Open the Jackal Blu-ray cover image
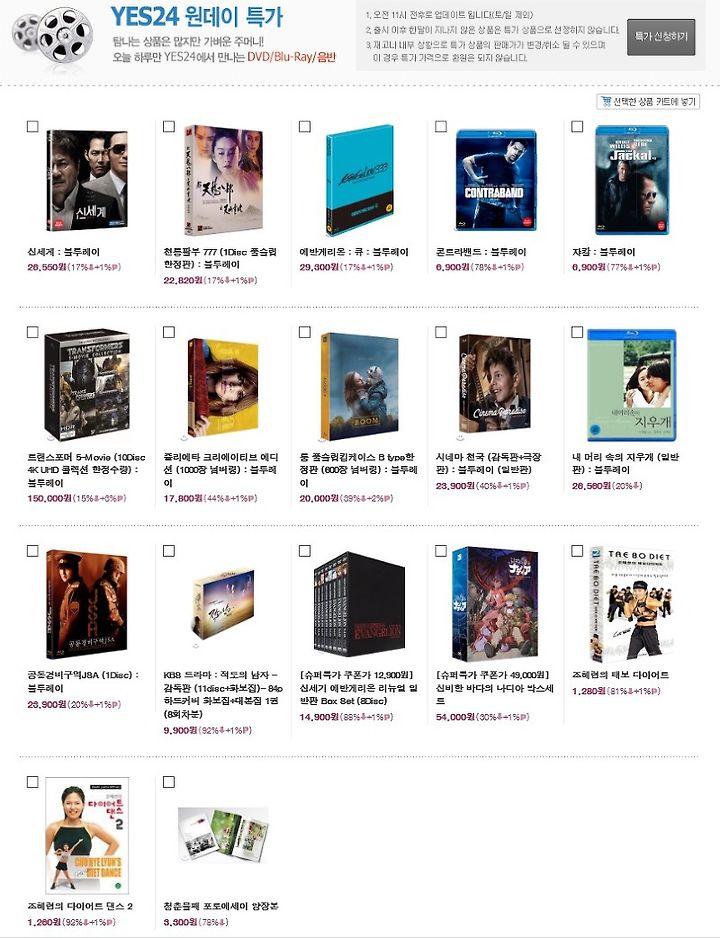Viewport: 720px width, 938px height. (632, 180)
